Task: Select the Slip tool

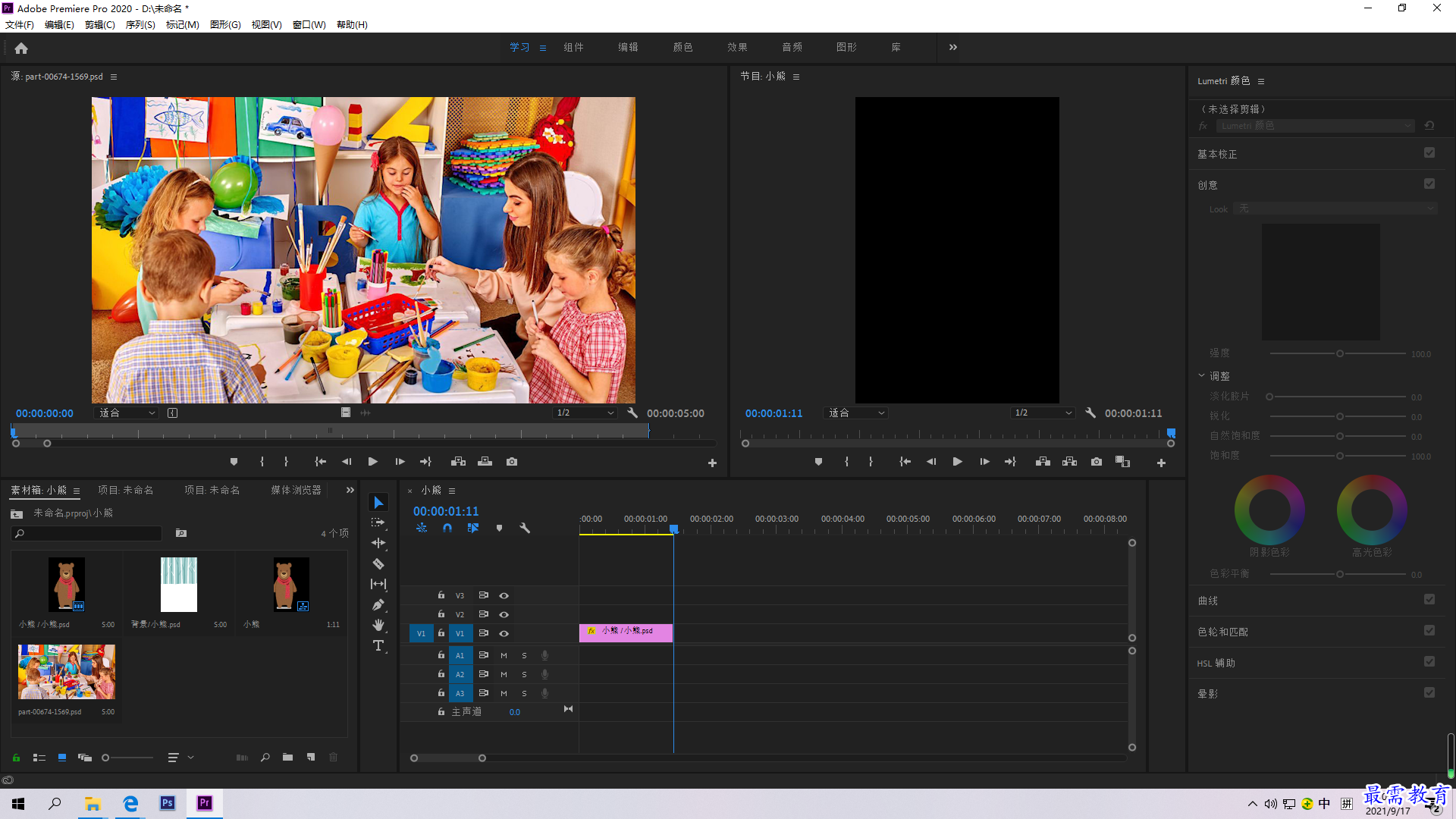Action: (x=378, y=584)
